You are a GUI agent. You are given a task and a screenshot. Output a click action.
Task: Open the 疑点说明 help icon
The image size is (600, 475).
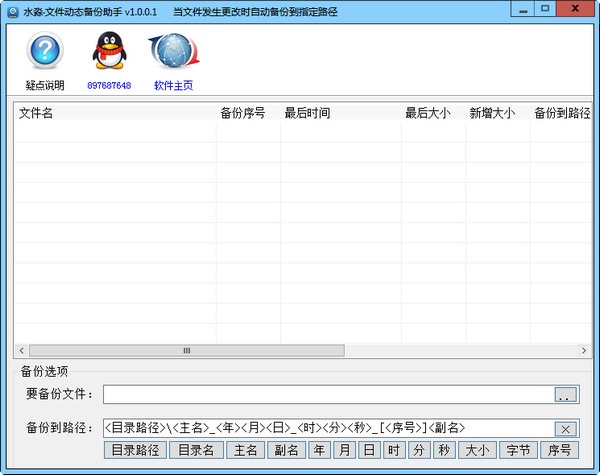(x=44, y=52)
